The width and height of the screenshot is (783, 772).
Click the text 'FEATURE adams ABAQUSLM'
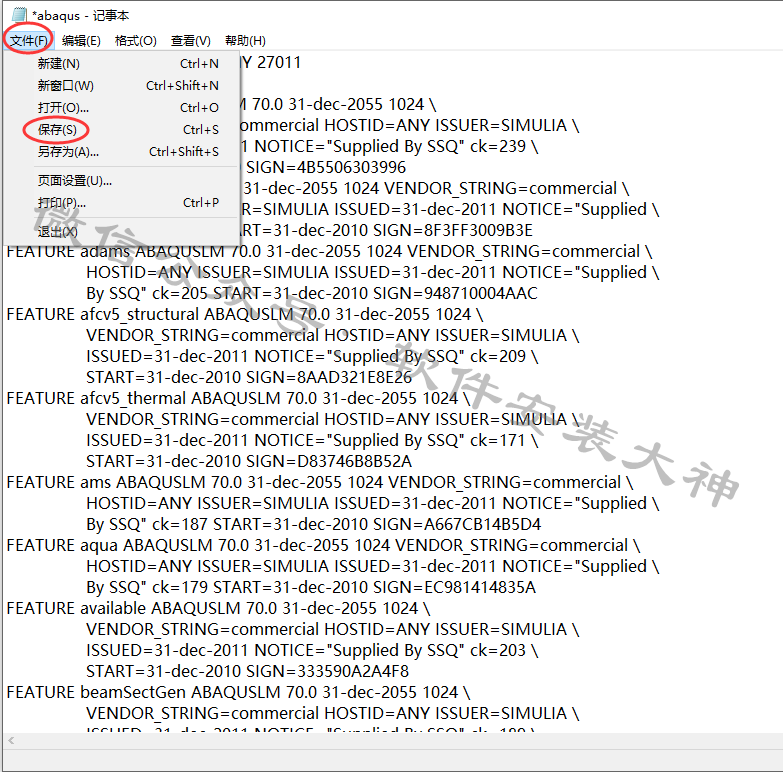pos(116,252)
